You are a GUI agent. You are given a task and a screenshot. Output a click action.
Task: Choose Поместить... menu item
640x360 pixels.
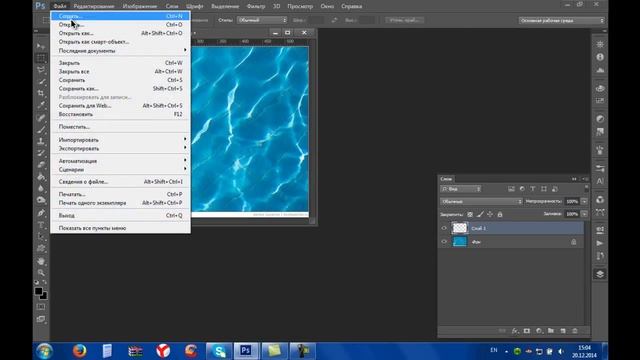coord(120,127)
